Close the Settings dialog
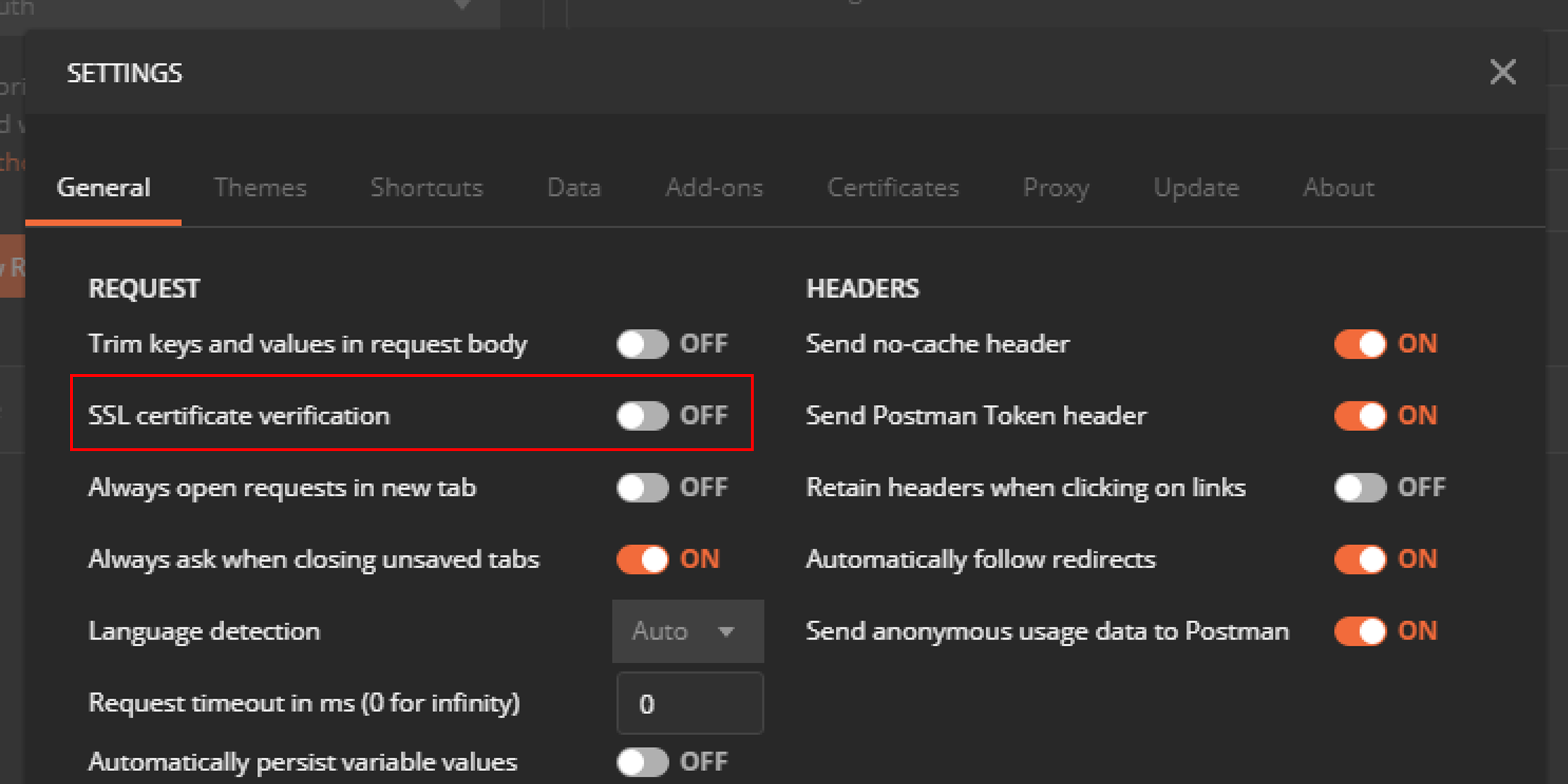The height and width of the screenshot is (784, 1568). [1502, 72]
